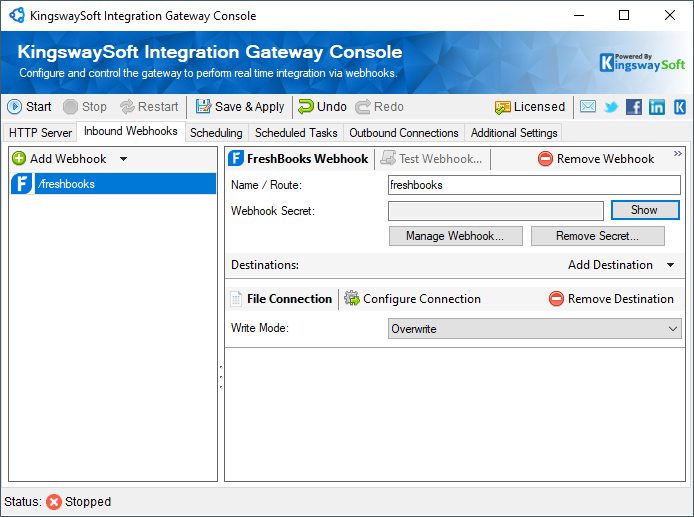Screen dimensions: 694x517
Task: Undo the last change
Action: [322, 107]
